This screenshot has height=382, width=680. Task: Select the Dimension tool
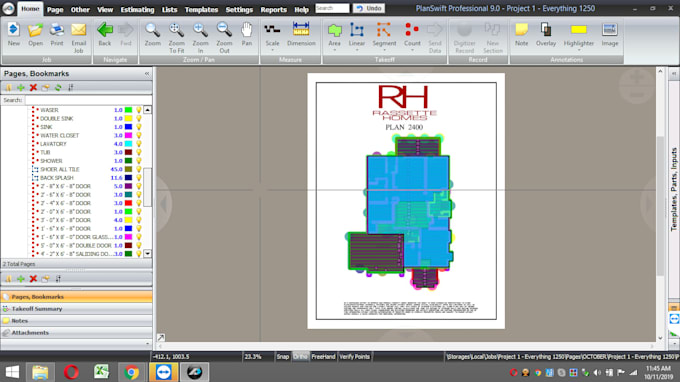point(301,35)
